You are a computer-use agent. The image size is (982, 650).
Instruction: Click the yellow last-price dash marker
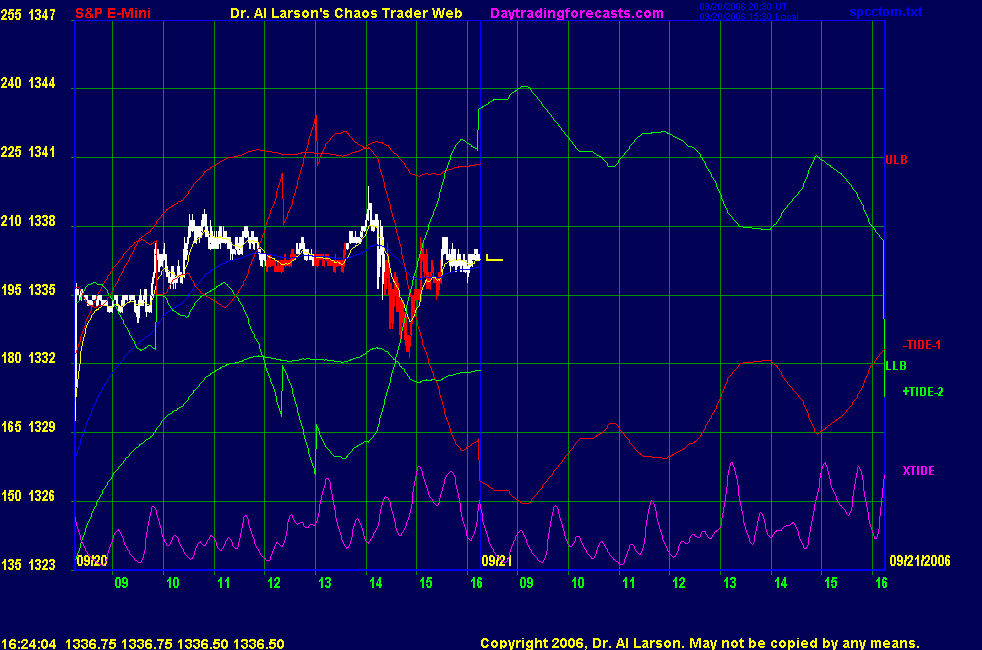pyautogui.click(x=495, y=260)
